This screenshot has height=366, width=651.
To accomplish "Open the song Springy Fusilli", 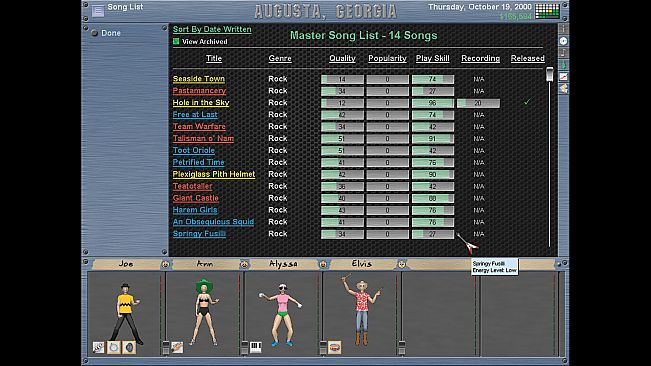I will [199, 234].
